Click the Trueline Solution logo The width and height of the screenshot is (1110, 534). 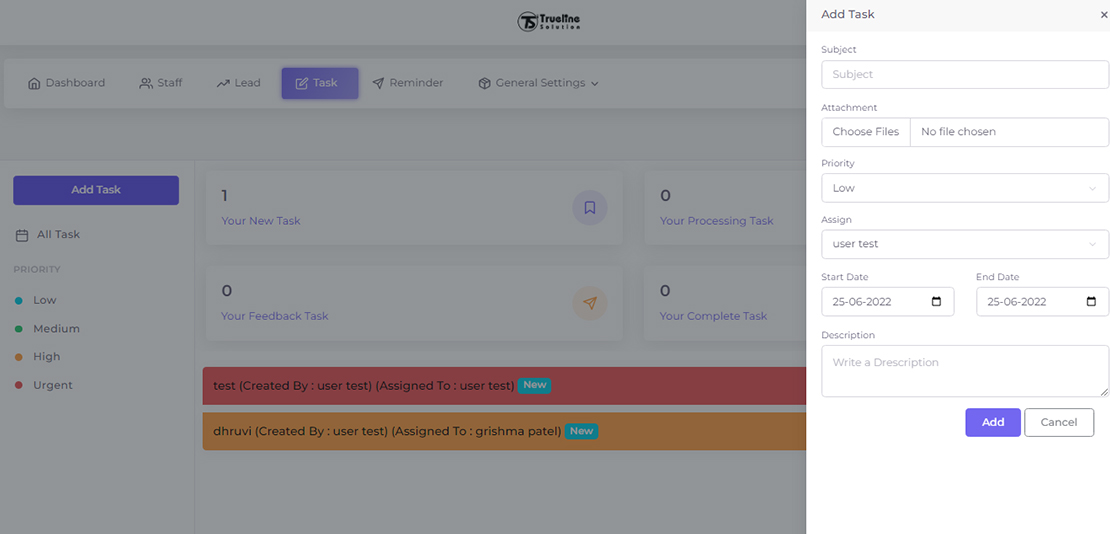[549, 21]
